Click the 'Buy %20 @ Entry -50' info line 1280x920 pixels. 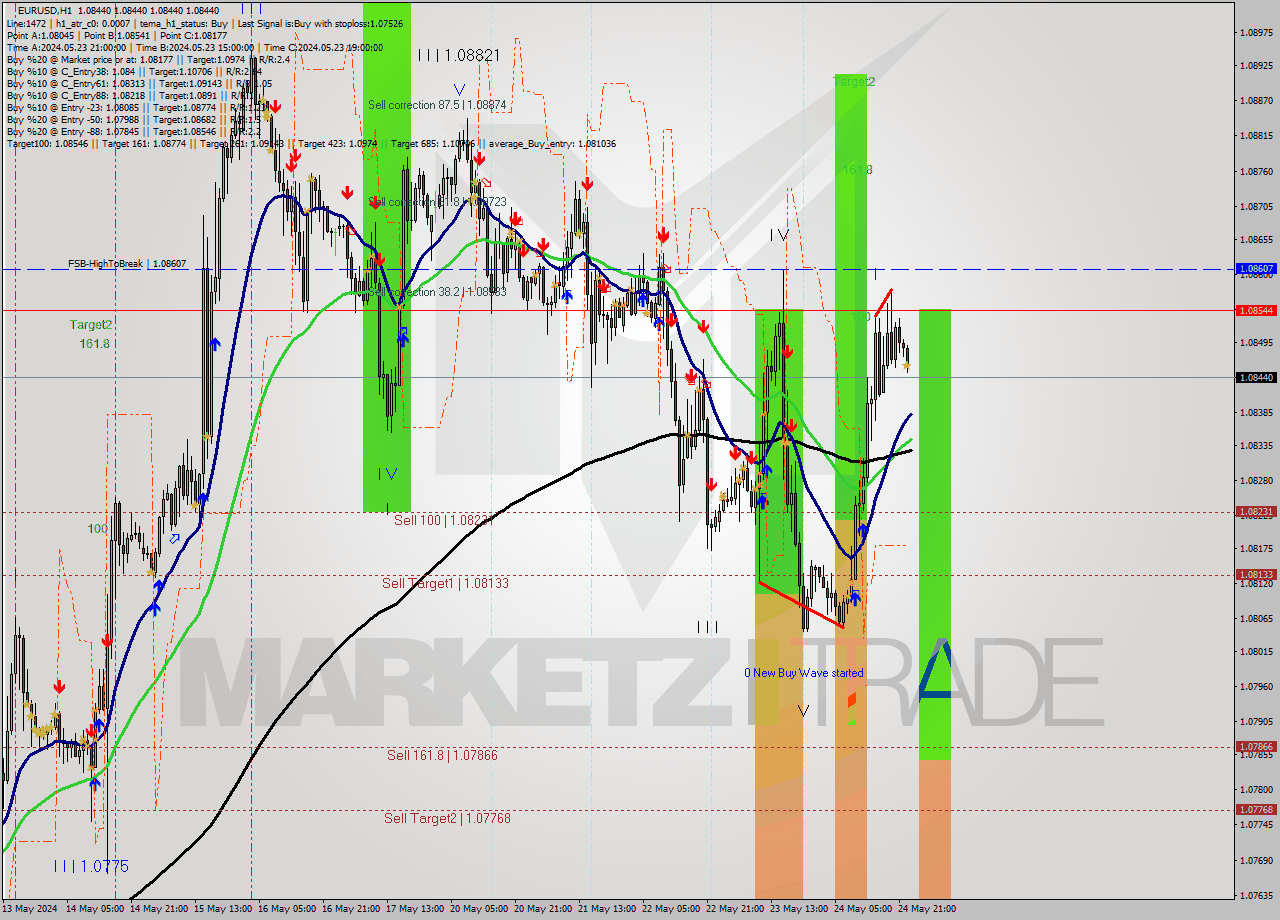pyautogui.click(x=134, y=119)
